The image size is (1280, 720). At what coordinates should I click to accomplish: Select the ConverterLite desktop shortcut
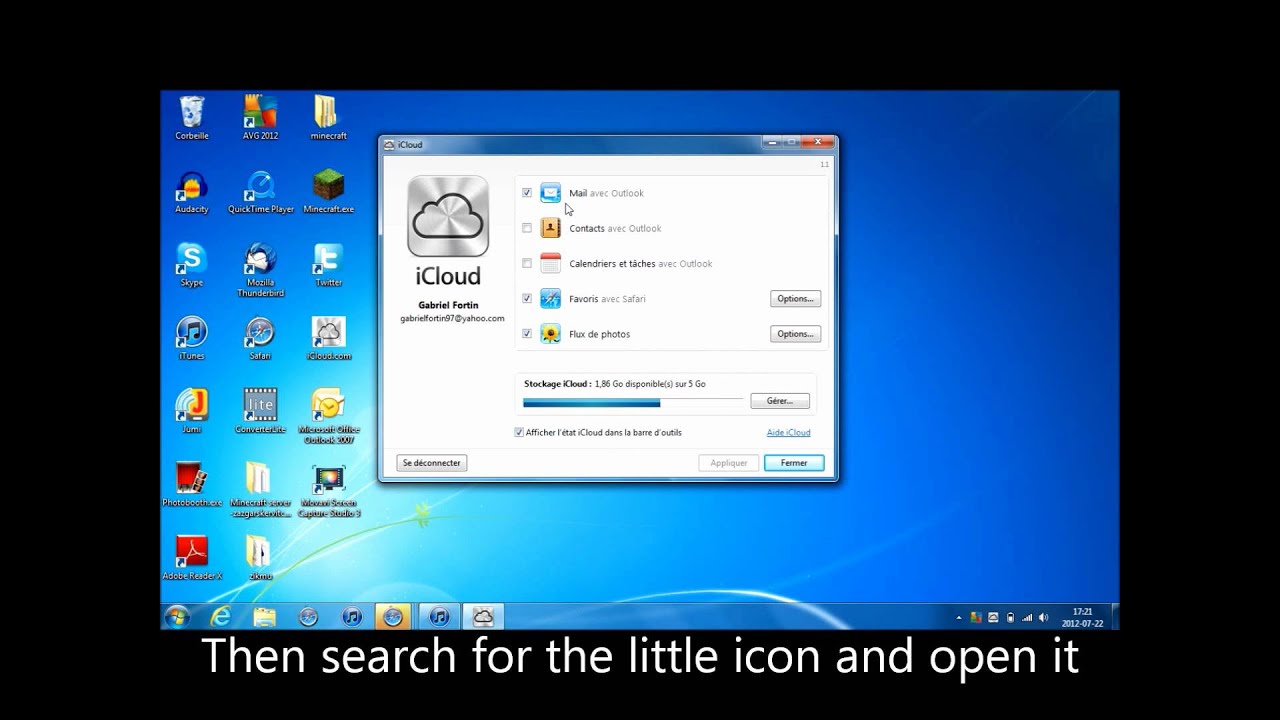click(260, 411)
